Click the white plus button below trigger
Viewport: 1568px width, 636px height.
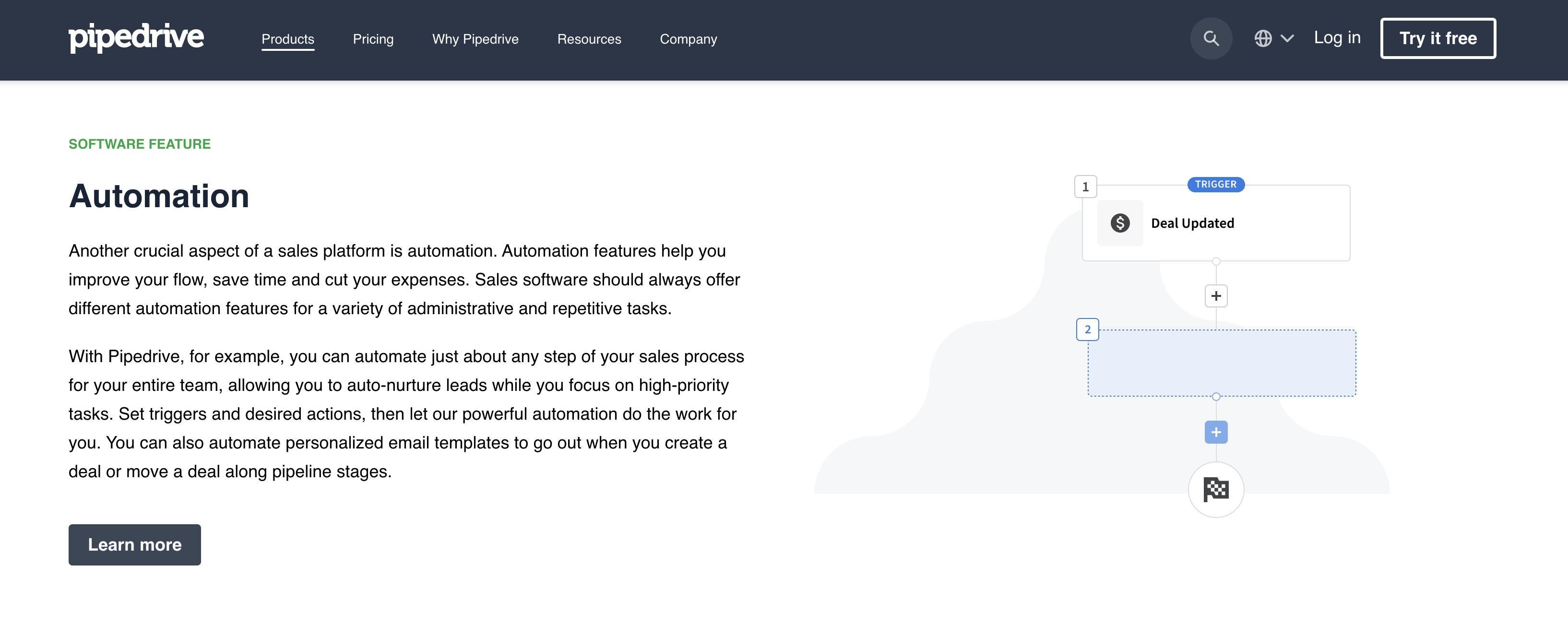1215,296
